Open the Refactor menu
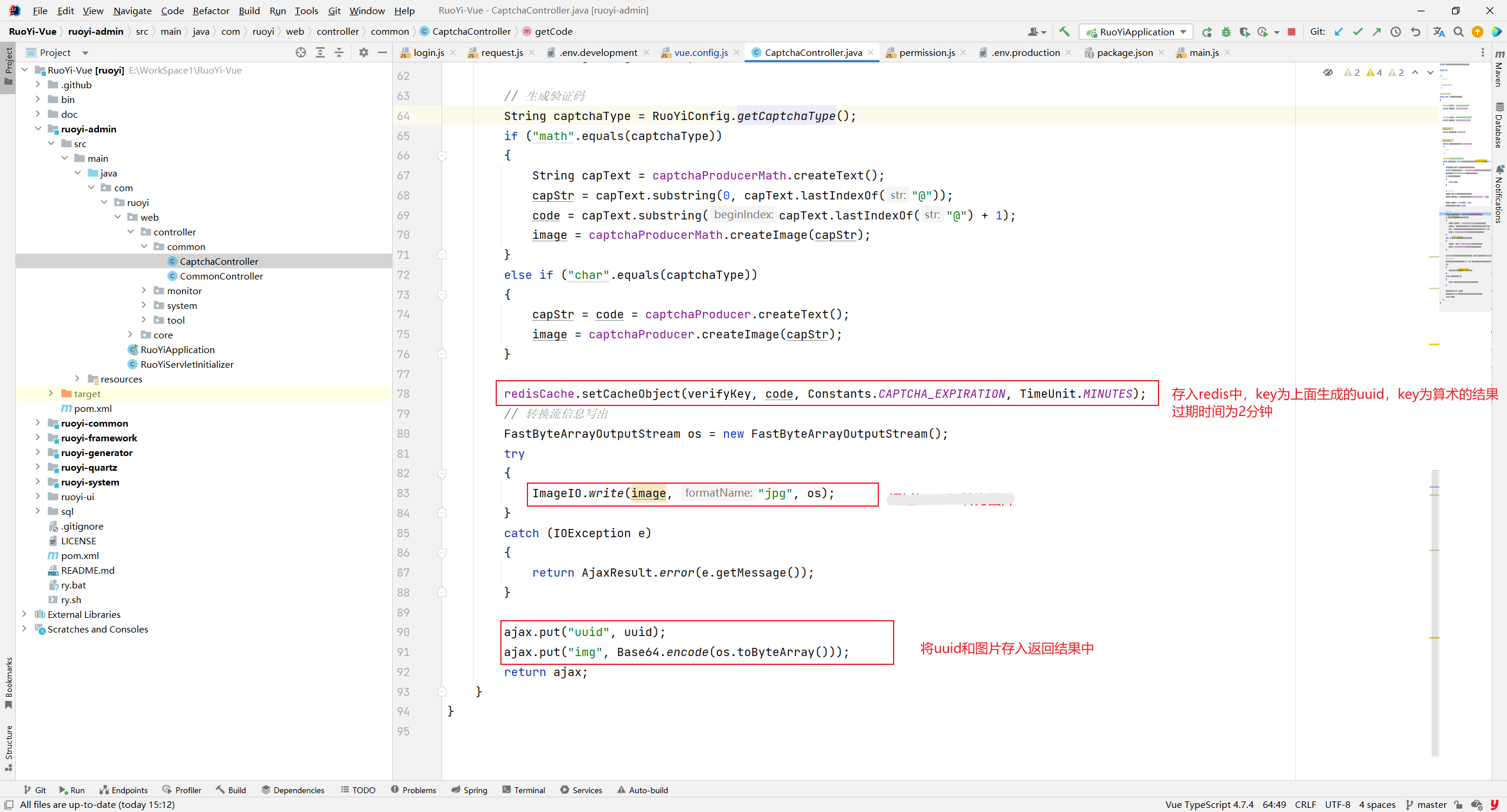Viewport: 1507px width, 812px height. click(211, 11)
